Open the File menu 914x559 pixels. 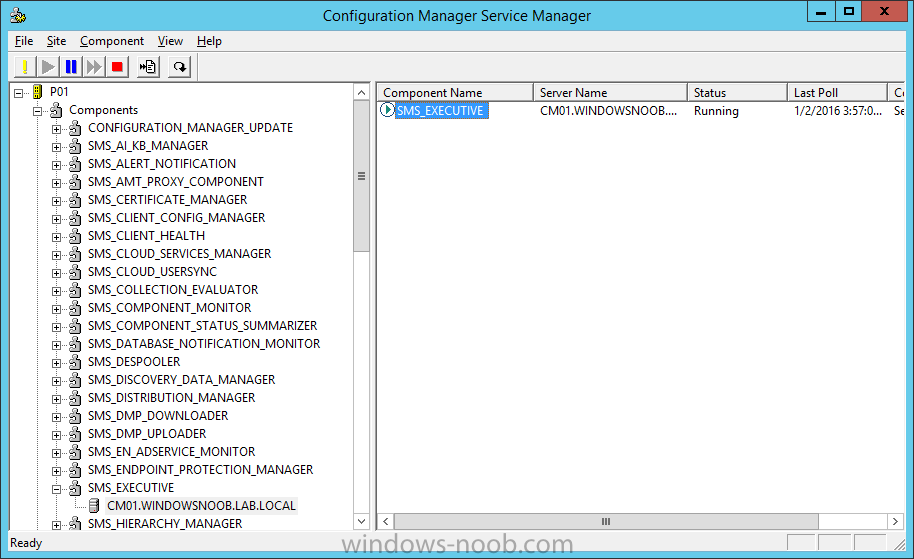24,41
